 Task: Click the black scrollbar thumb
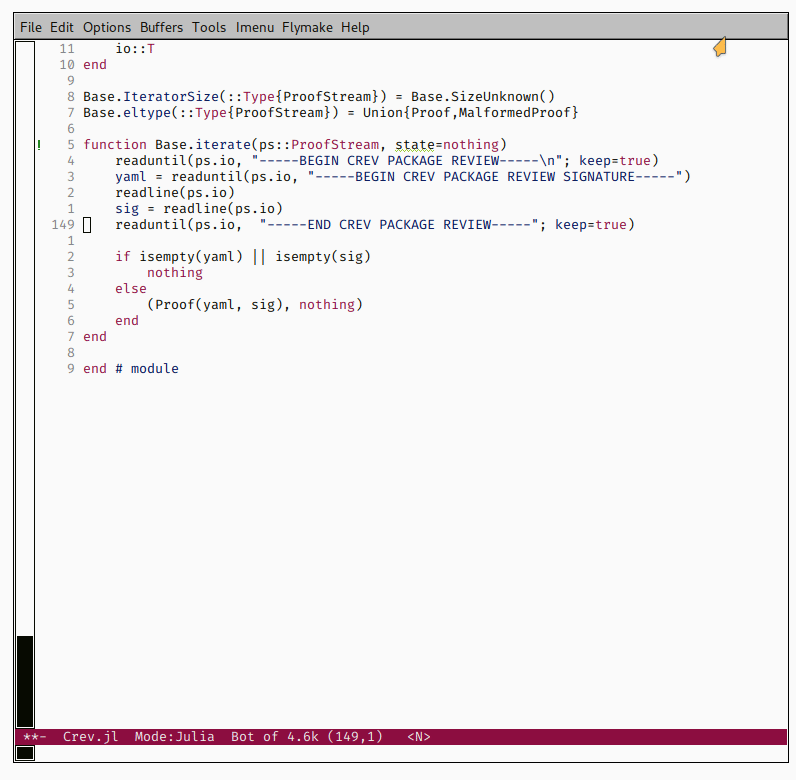pyautogui.click(x=25, y=681)
